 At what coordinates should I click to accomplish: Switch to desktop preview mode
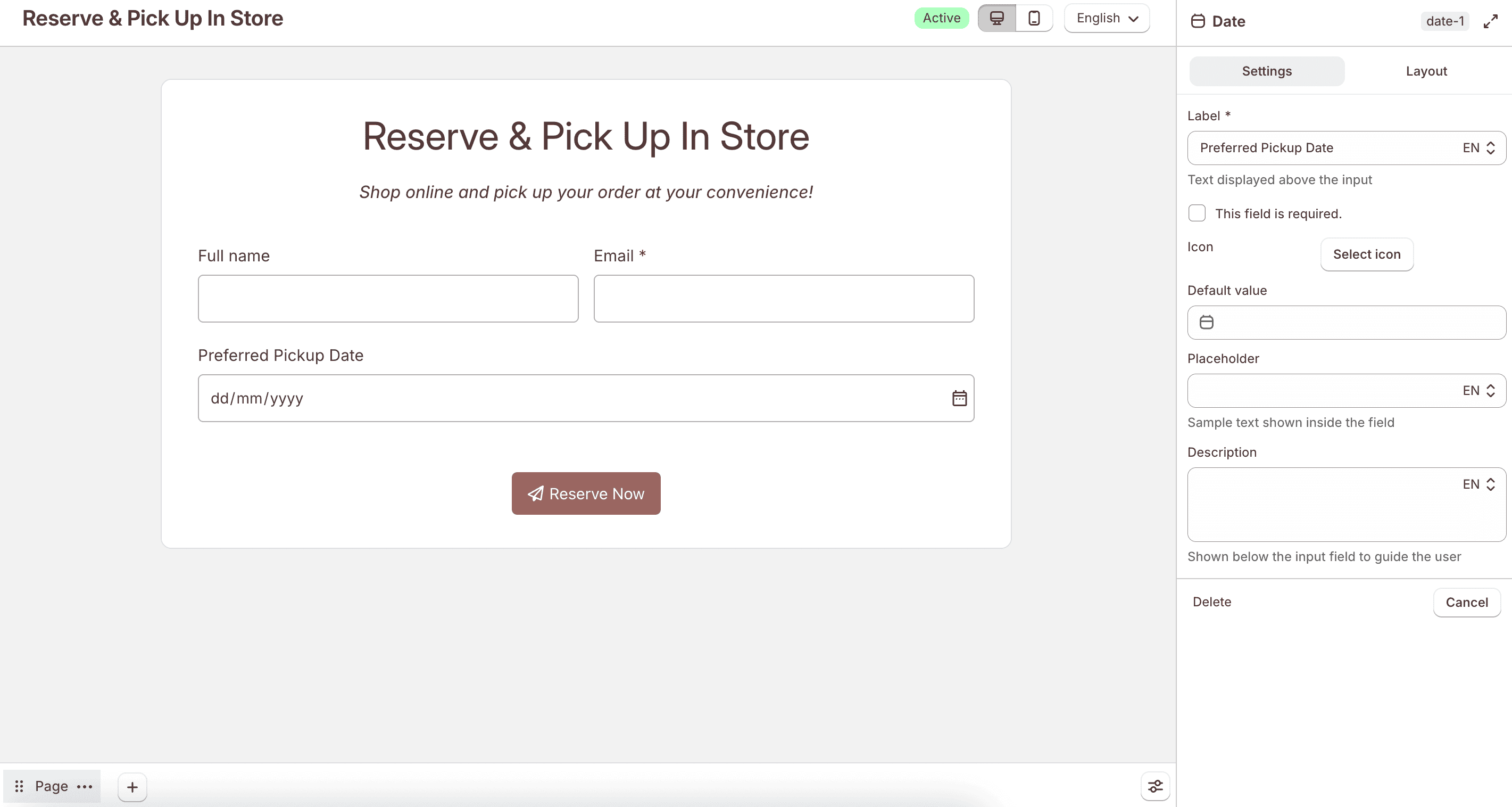click(996, 18)
